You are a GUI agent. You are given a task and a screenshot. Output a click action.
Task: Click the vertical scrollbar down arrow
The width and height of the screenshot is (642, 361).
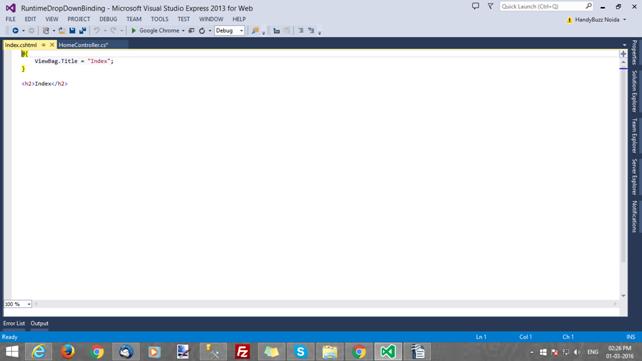(623, 296)
